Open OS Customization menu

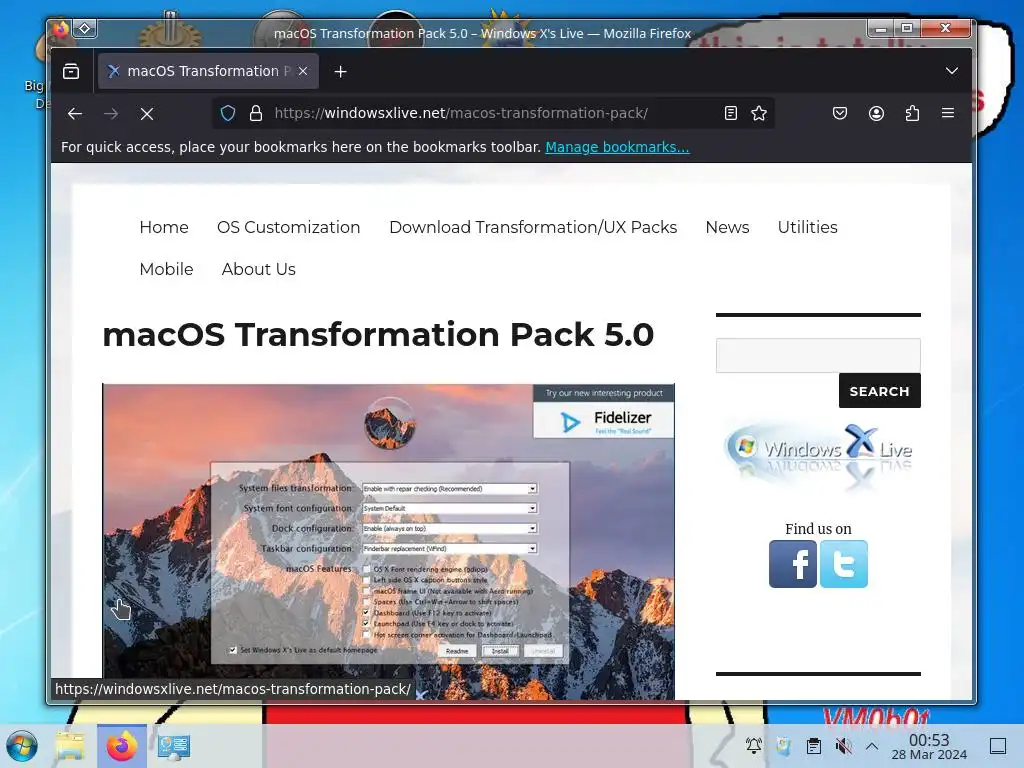point(289,227)
